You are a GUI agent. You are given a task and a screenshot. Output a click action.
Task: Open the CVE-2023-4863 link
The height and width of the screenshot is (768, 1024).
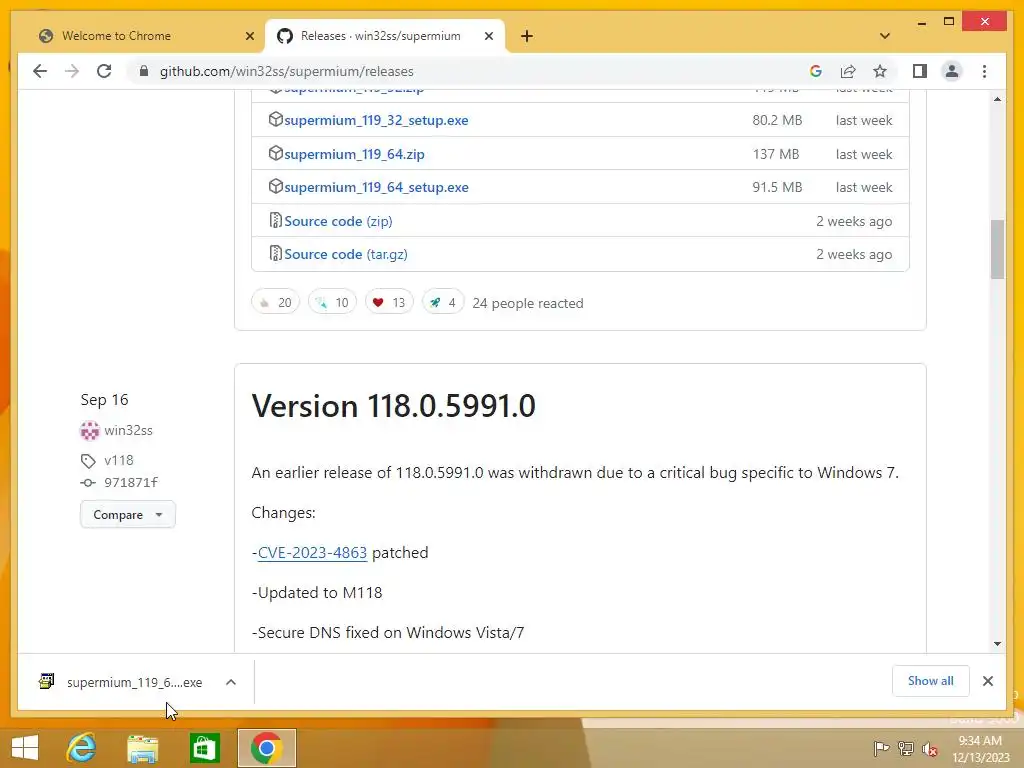click(x=312, y=552)
